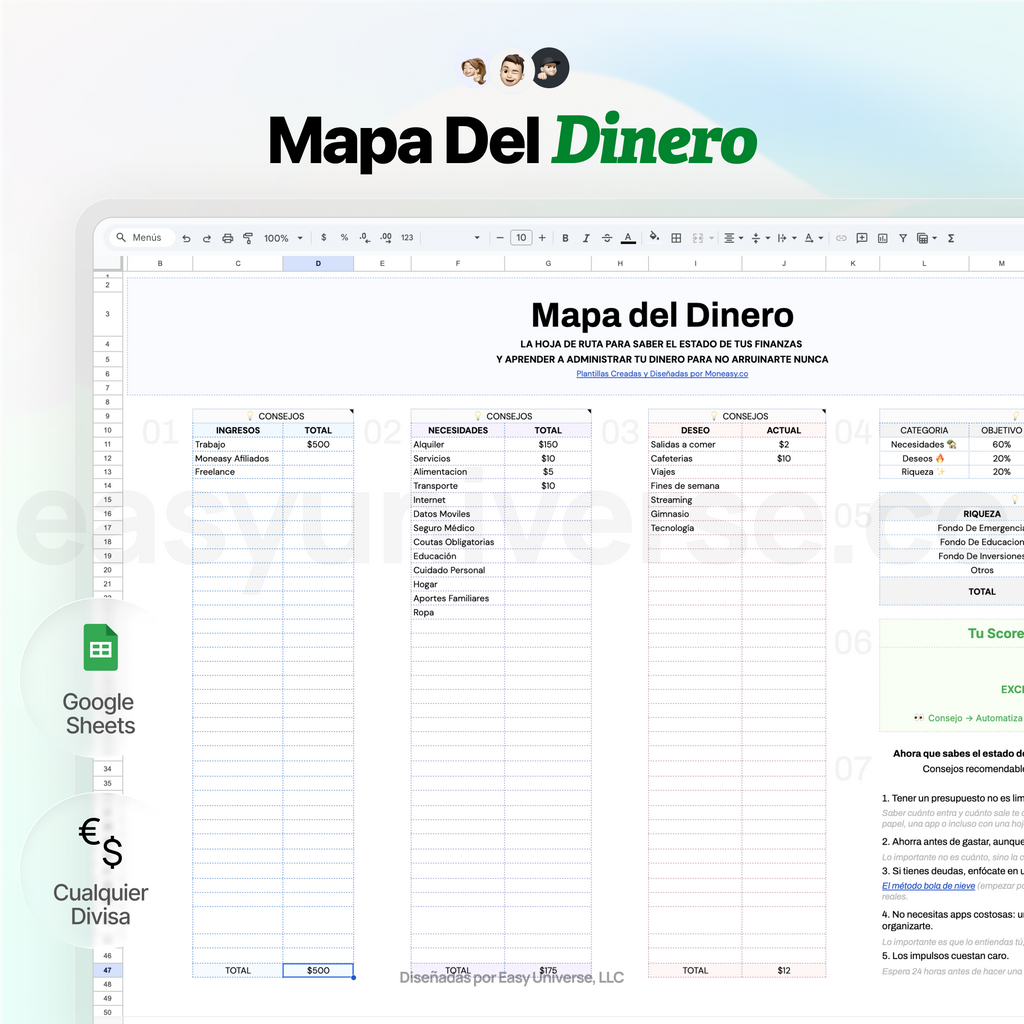Click the borders icon
The height and width of the screenshot is (1024, 1024).
click(x=676, y=238)
